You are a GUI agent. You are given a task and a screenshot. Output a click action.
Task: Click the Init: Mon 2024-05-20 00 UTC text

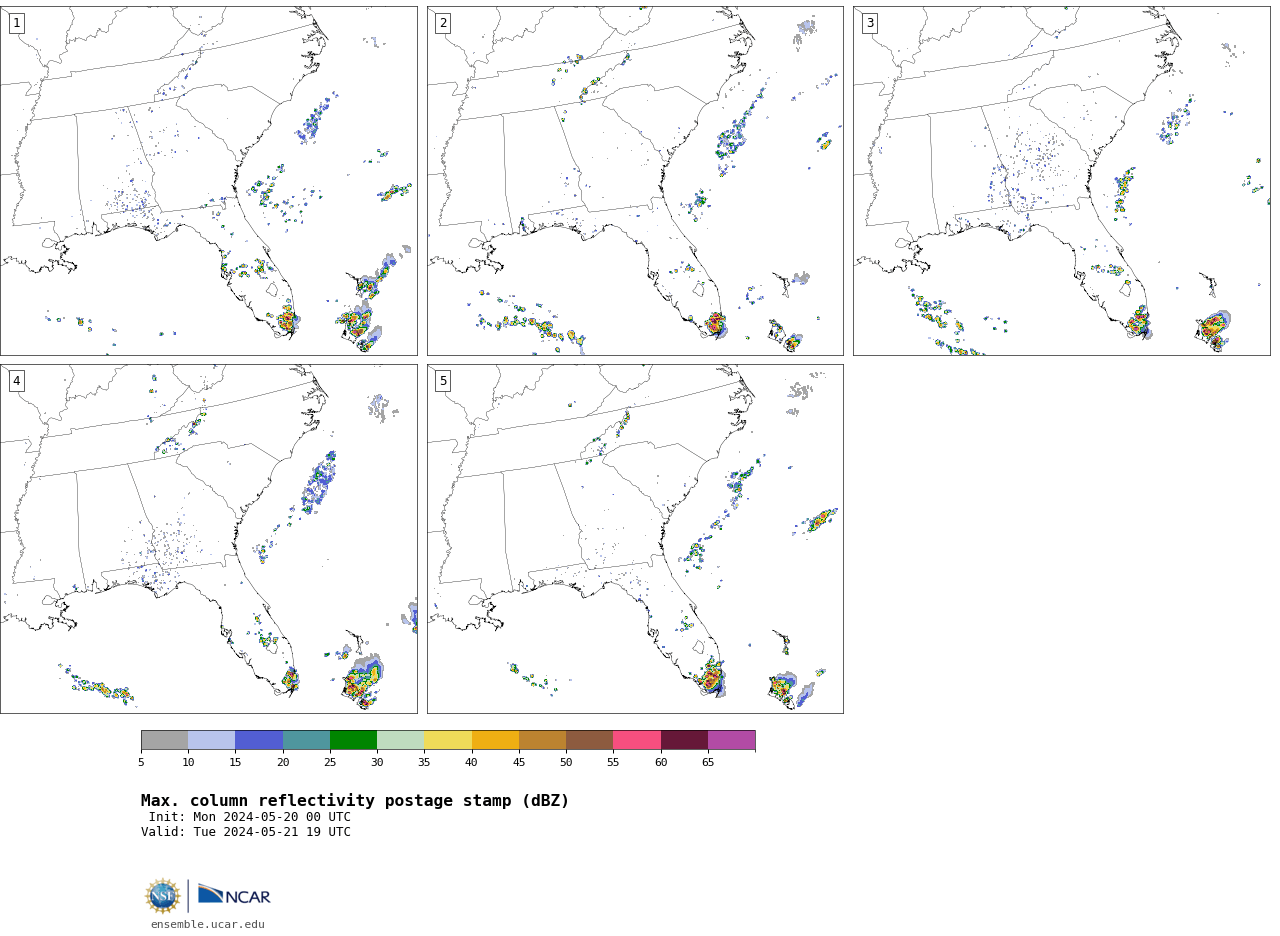tap(250, 817)
